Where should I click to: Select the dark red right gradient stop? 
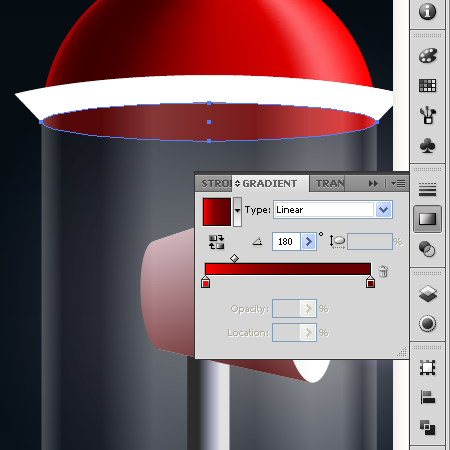point(370,282)
